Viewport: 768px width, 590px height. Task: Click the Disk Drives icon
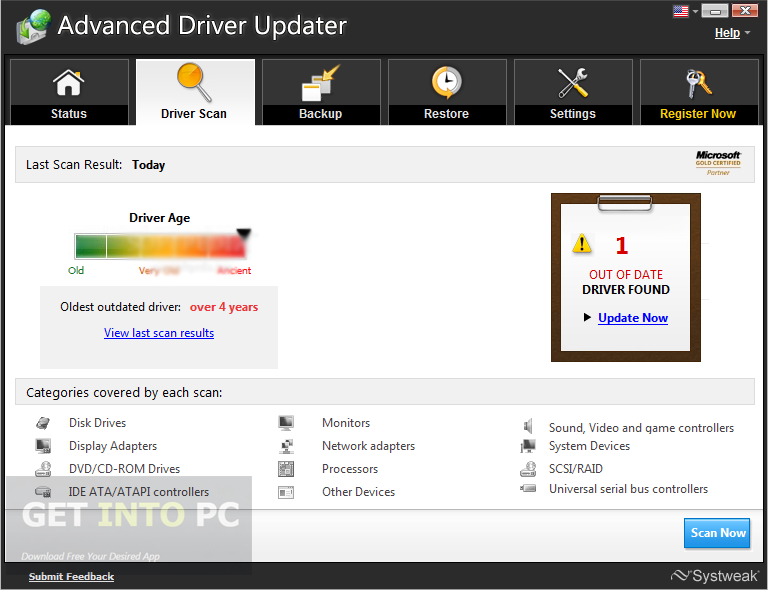point(43,423)
